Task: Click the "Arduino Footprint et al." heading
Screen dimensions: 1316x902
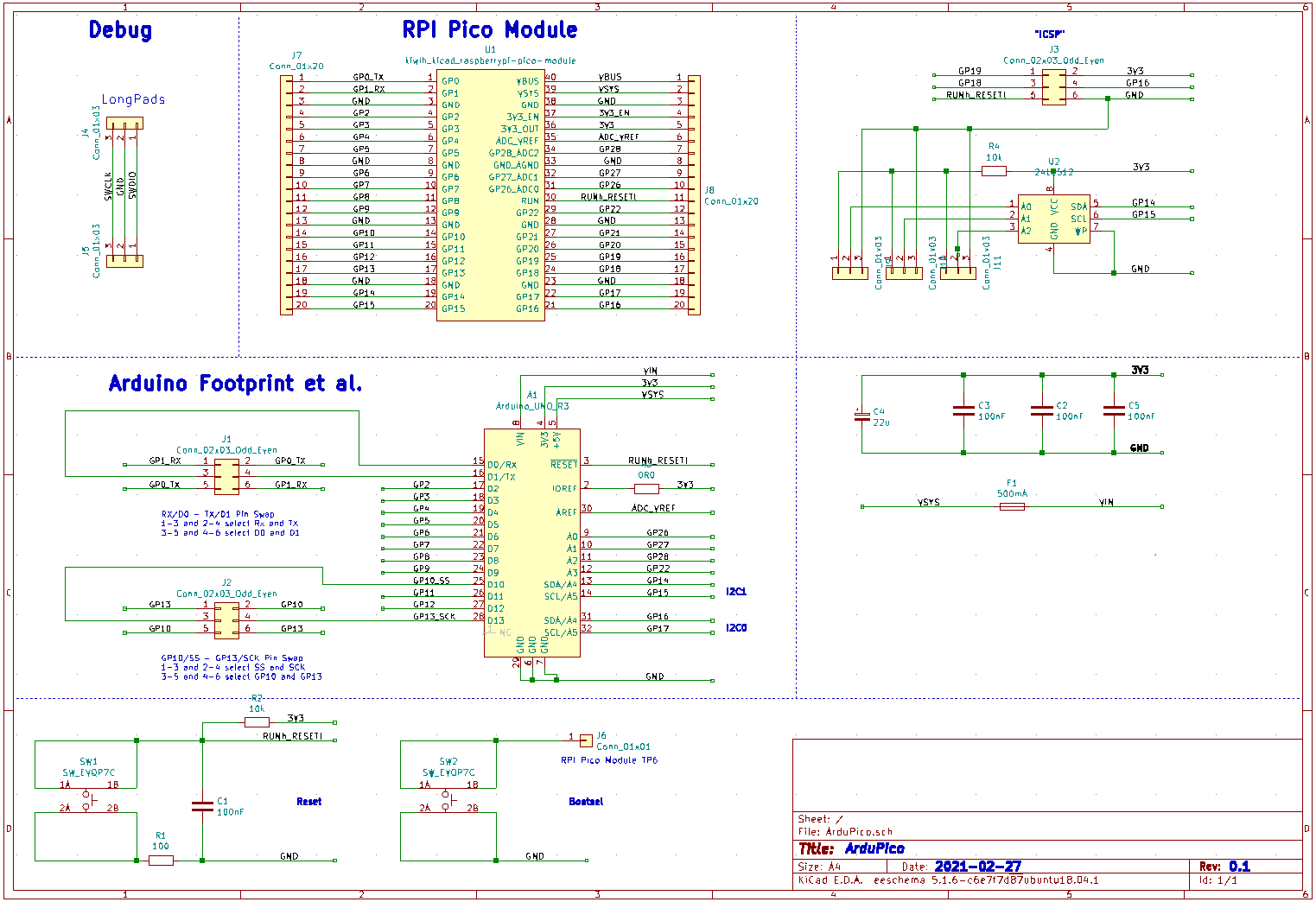Action: (235, 383)
